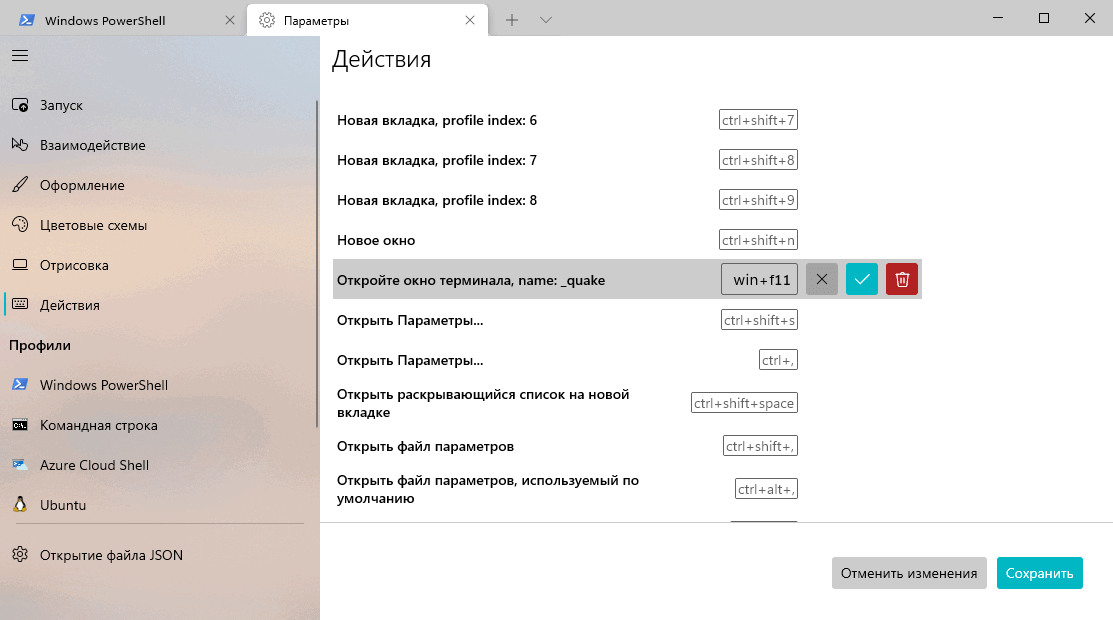Switch to the Параметры tab
The image size is (1113, 620).
click(x=368, y=21)
